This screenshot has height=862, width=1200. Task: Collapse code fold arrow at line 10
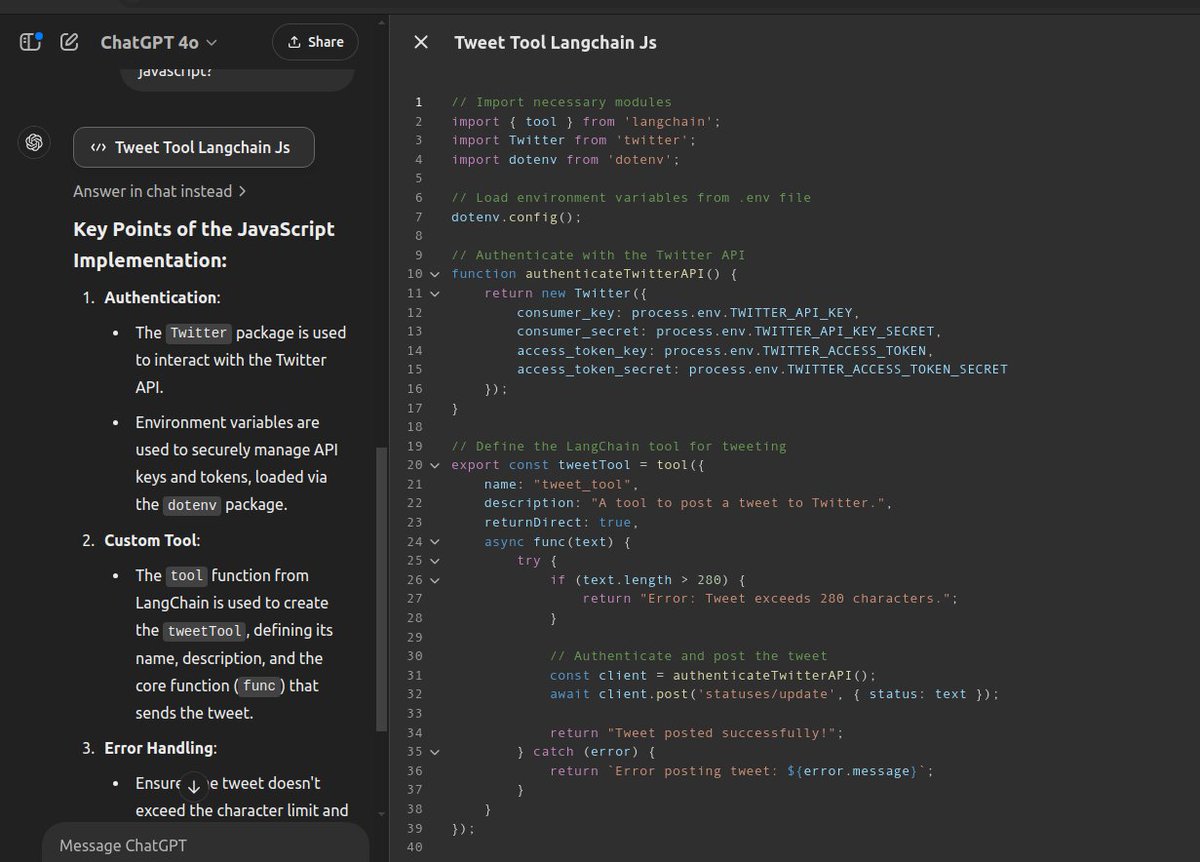[434, 274]
